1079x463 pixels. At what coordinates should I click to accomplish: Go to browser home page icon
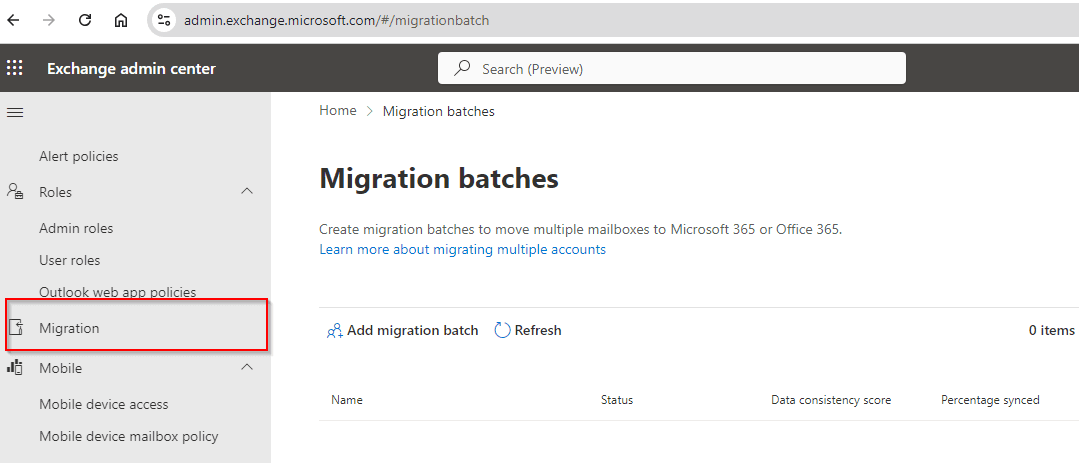coord(121,20)
